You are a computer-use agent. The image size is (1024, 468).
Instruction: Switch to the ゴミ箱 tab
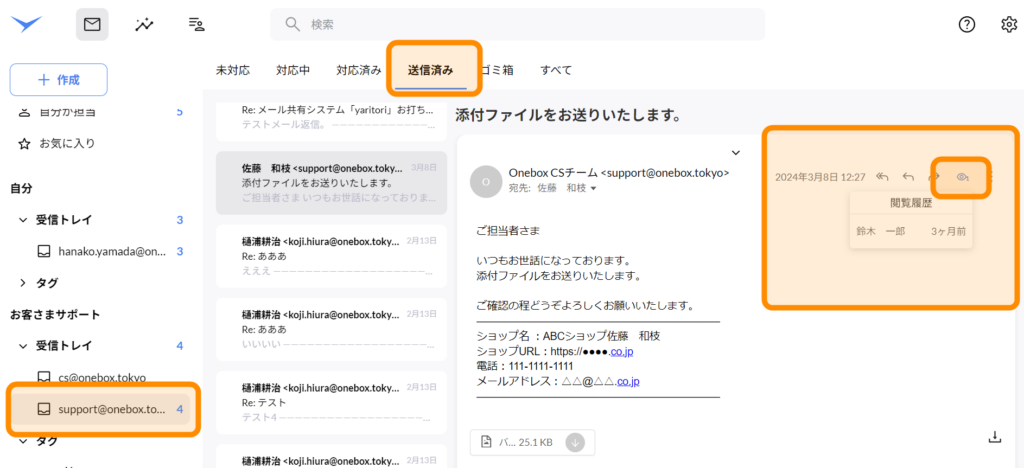pos(496,70)
